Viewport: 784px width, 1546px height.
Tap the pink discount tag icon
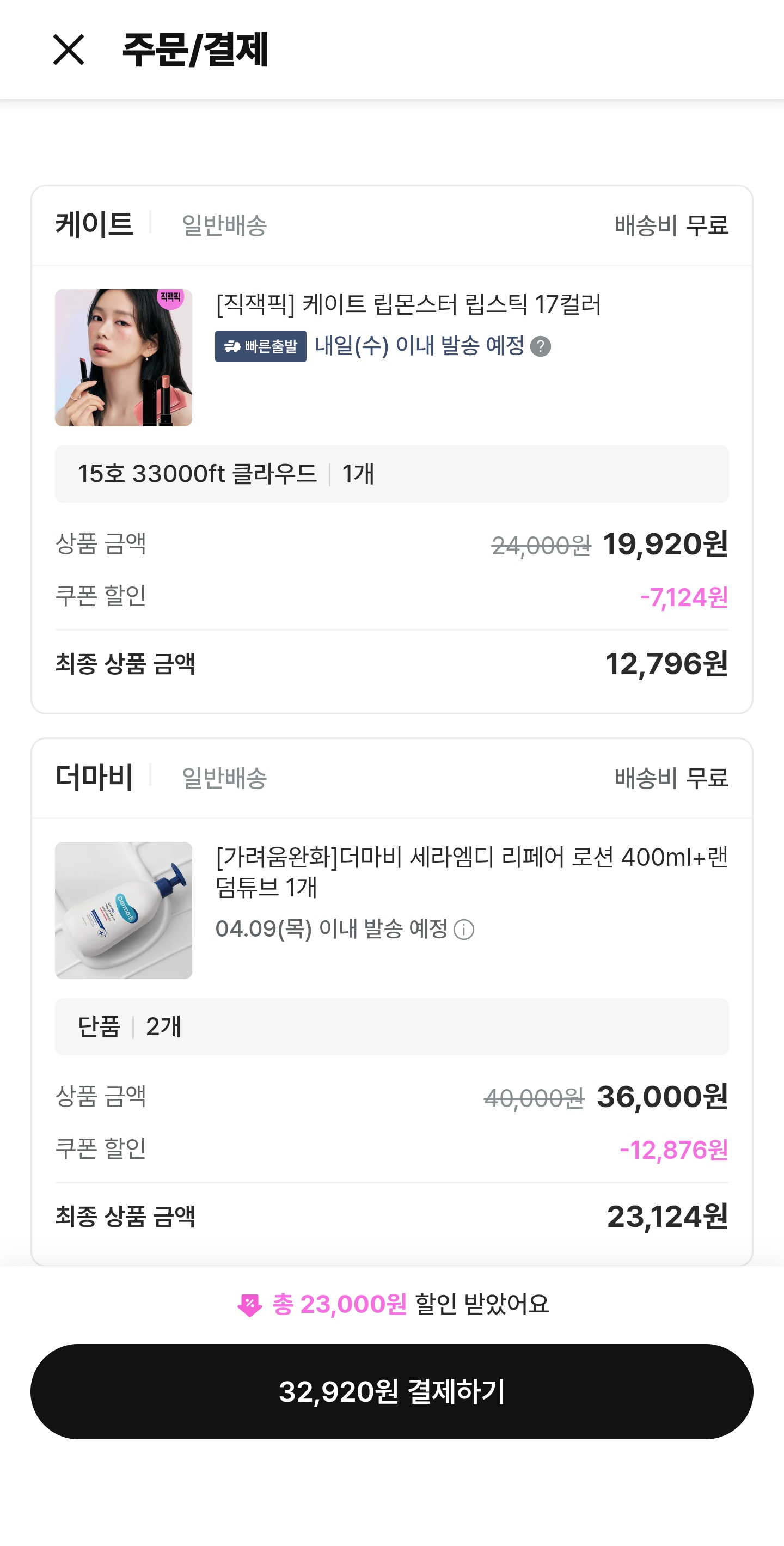point(249,1305)
